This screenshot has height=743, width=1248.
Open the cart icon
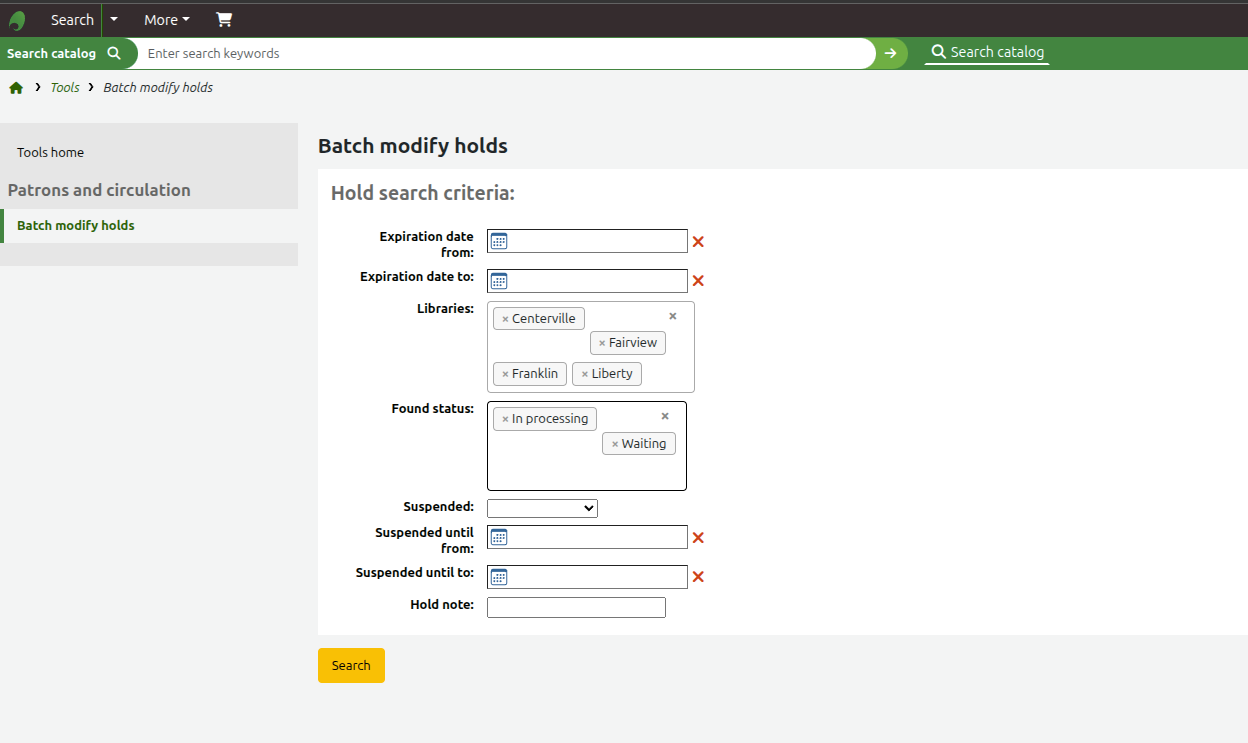click(224, 20)
